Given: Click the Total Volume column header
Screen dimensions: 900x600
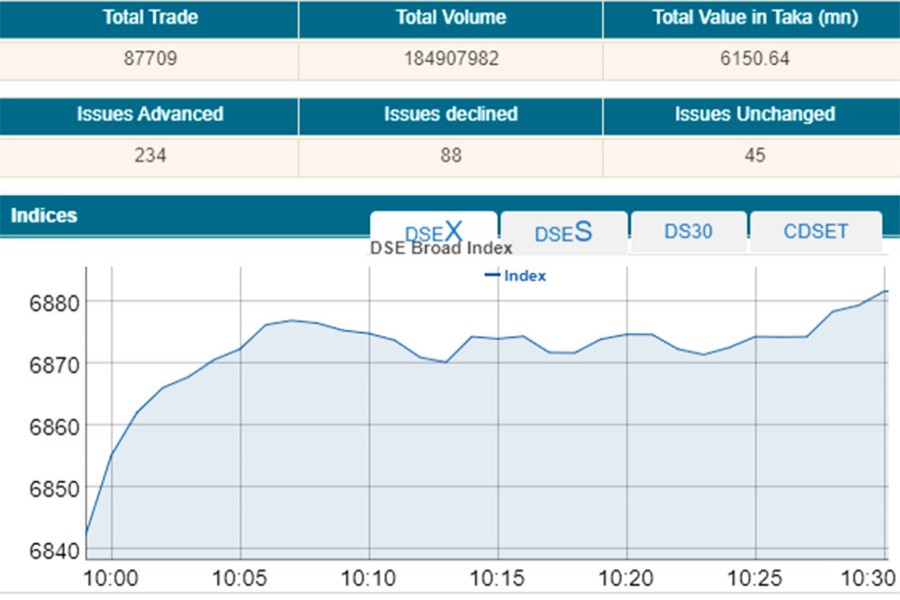Looking at the screenshot, I should click(450, 18).
